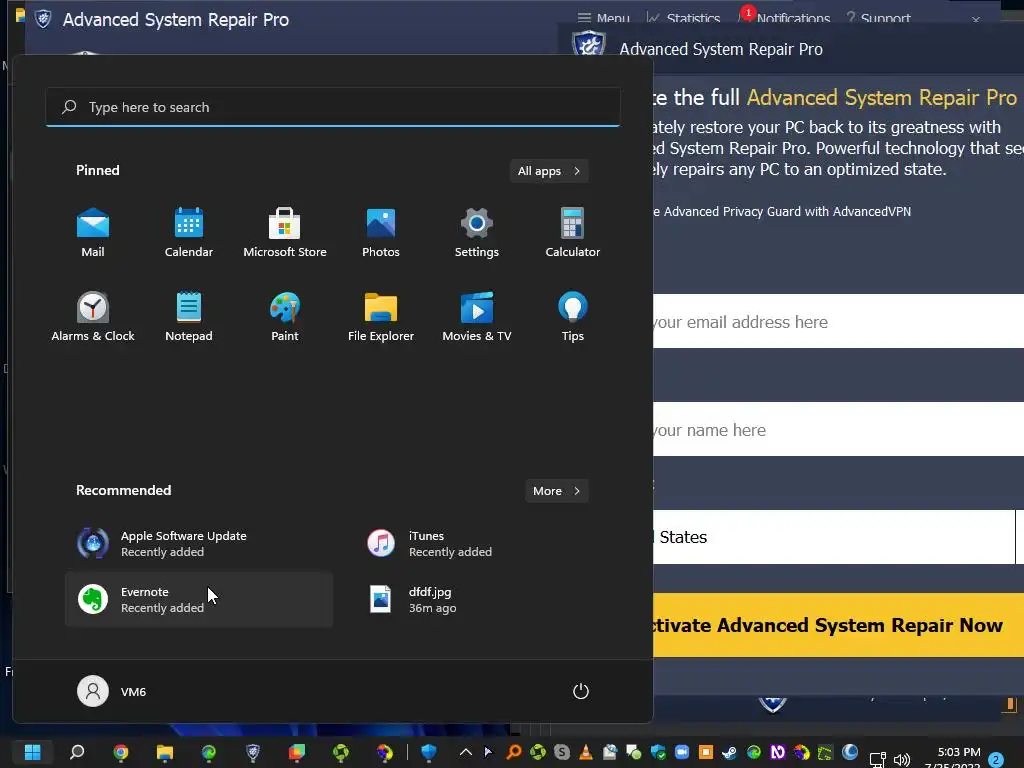Click the Windows Start button on taskbar
The height and width of the screenshot is (768, 1024).
pos(33,752)
